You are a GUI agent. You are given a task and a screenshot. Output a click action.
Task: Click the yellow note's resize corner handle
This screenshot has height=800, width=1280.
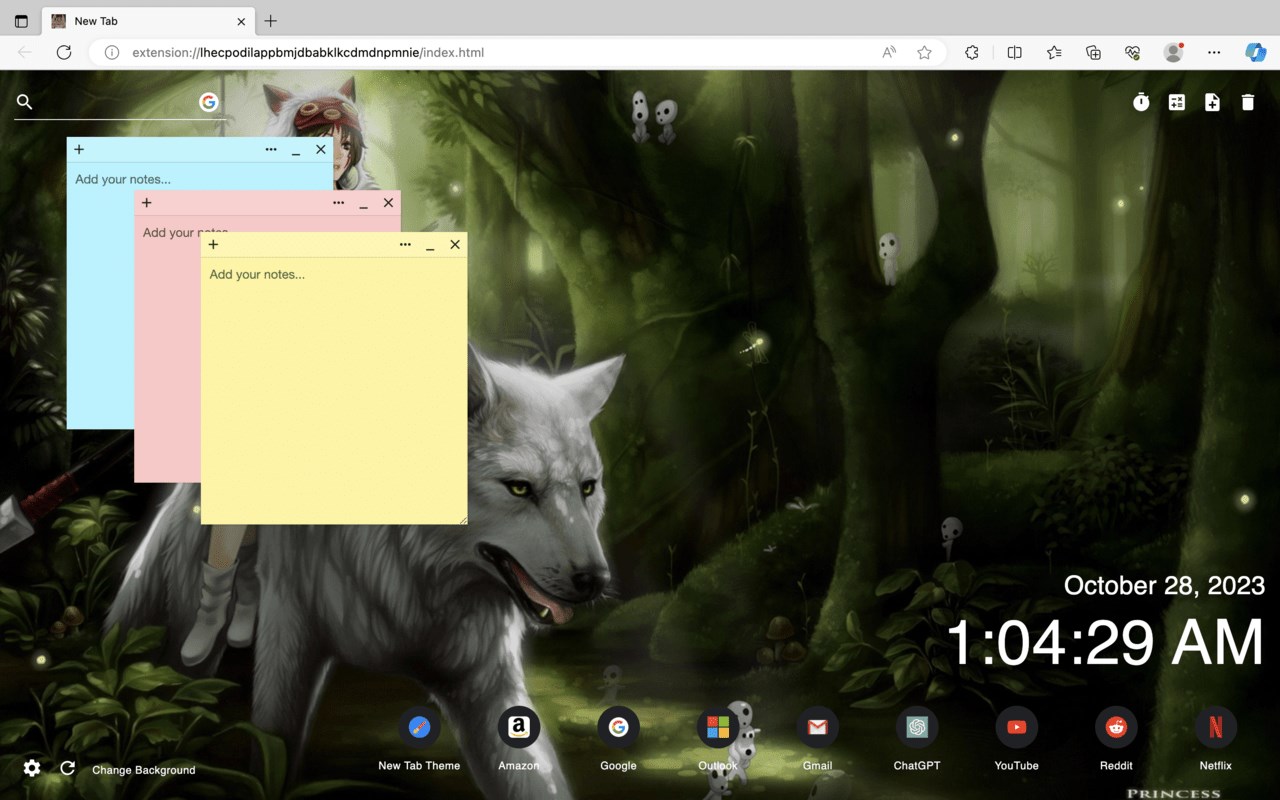pos(462,519)
